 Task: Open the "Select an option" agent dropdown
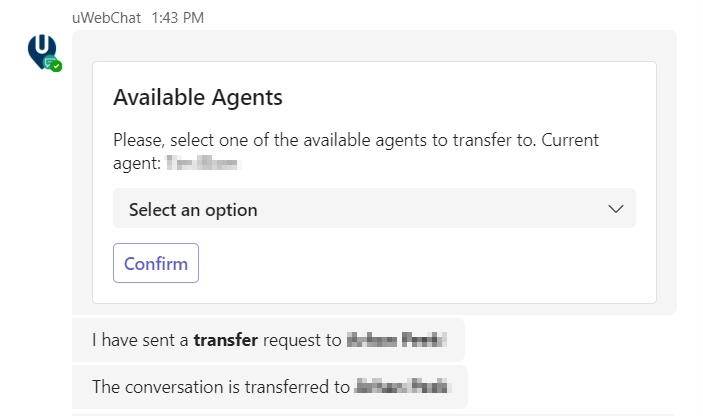click(373, 209)
